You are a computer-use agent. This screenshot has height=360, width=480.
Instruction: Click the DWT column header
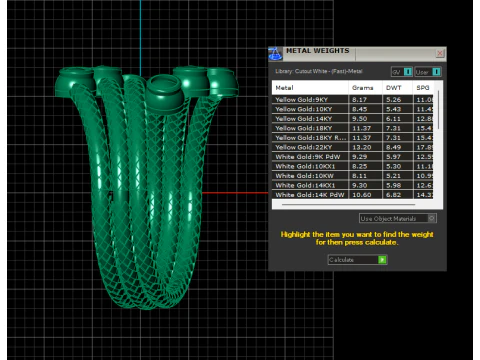pyautogui.click(x=397, y=88)
